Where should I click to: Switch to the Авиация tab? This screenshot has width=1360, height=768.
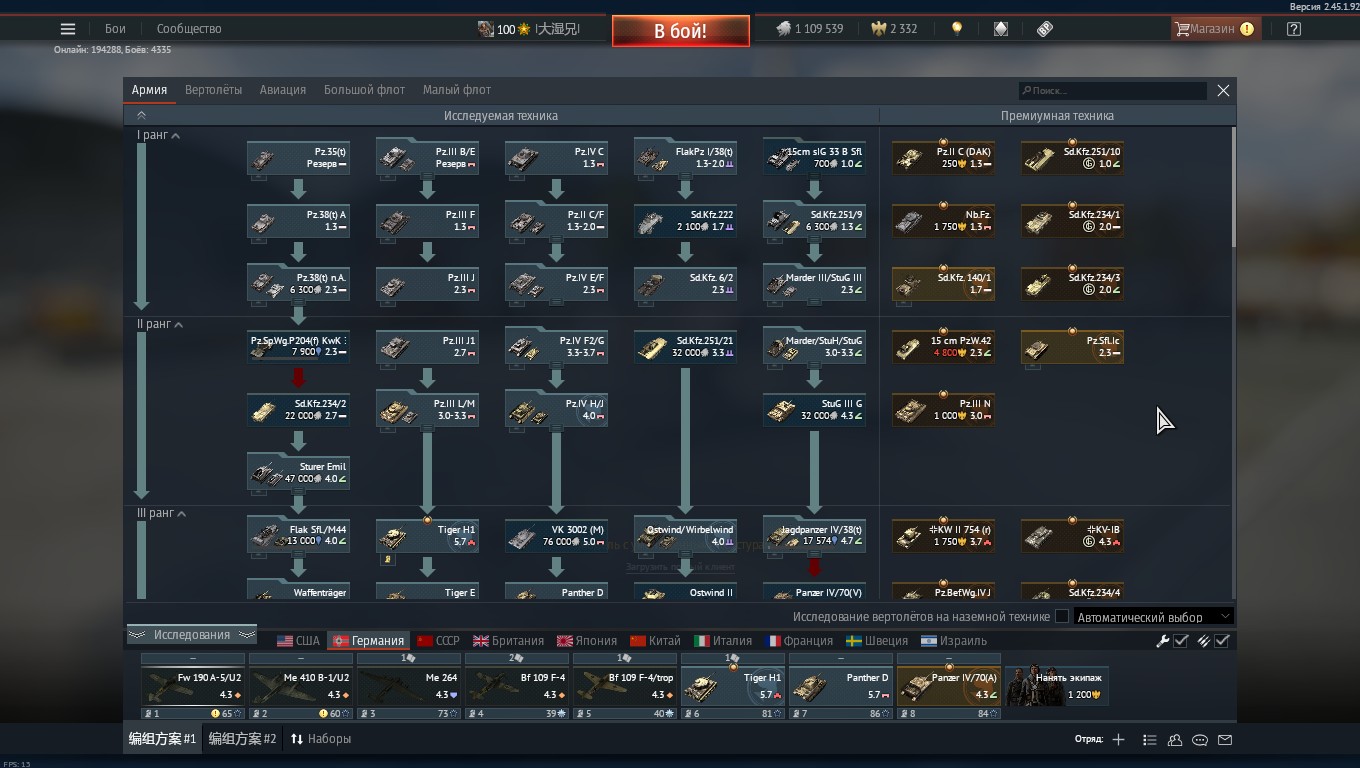(x=283, y=90)
